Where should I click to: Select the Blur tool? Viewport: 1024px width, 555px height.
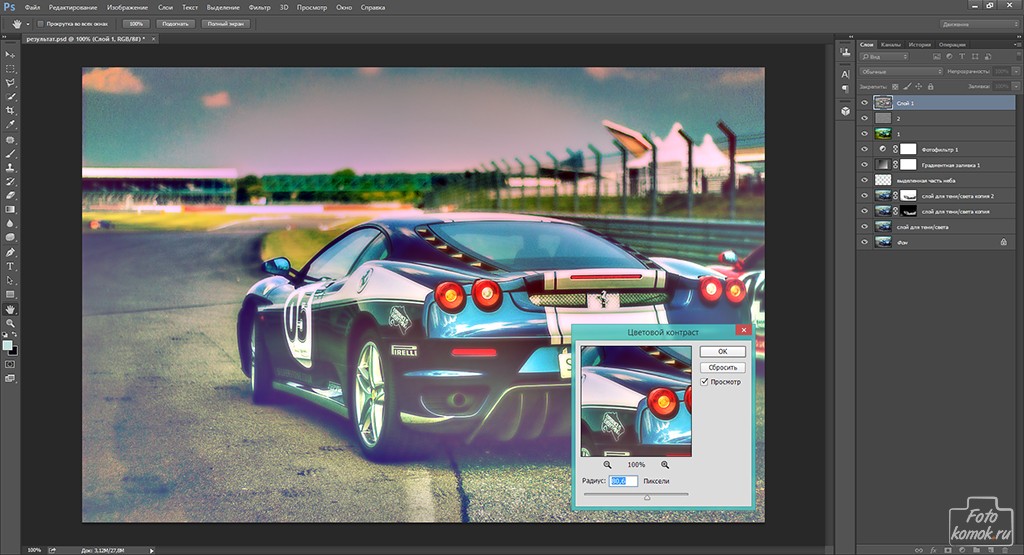click(10, 223)
